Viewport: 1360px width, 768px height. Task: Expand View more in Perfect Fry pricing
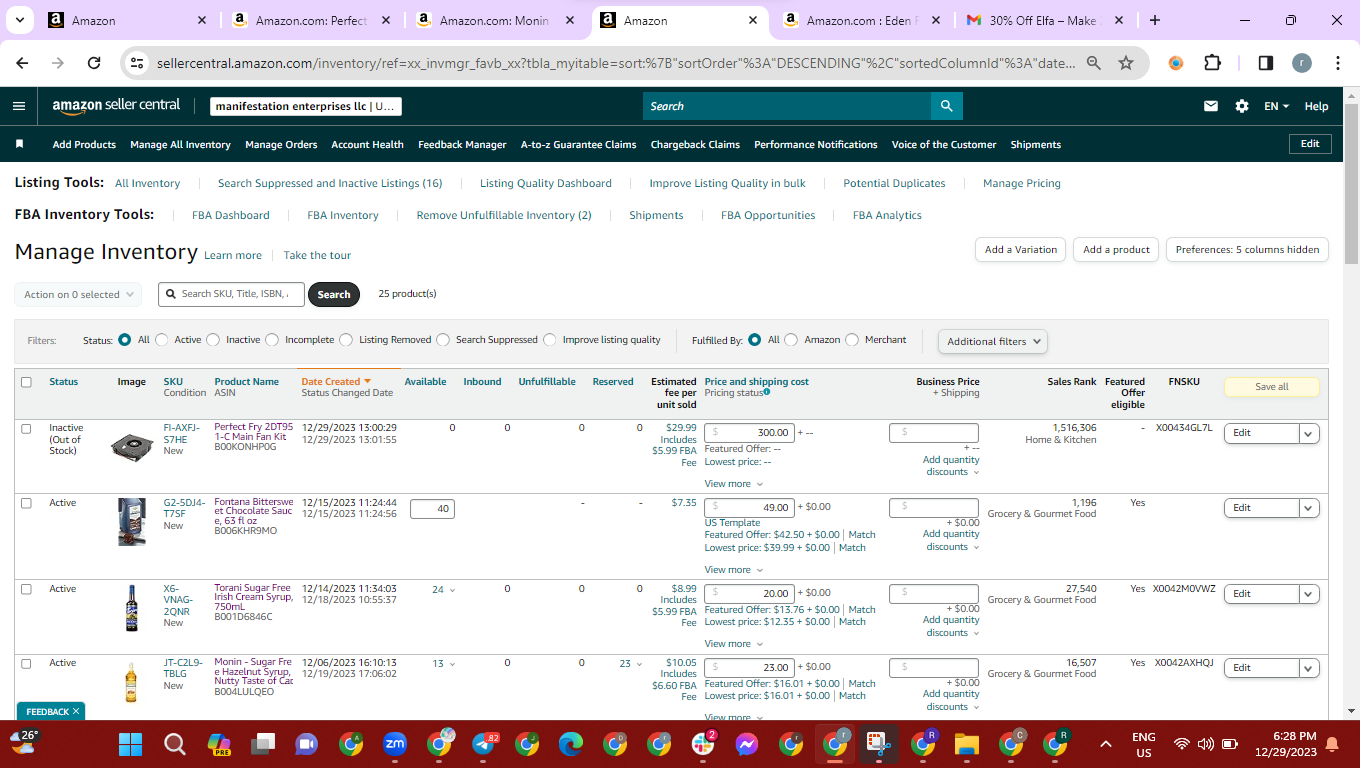pos(734,484)
